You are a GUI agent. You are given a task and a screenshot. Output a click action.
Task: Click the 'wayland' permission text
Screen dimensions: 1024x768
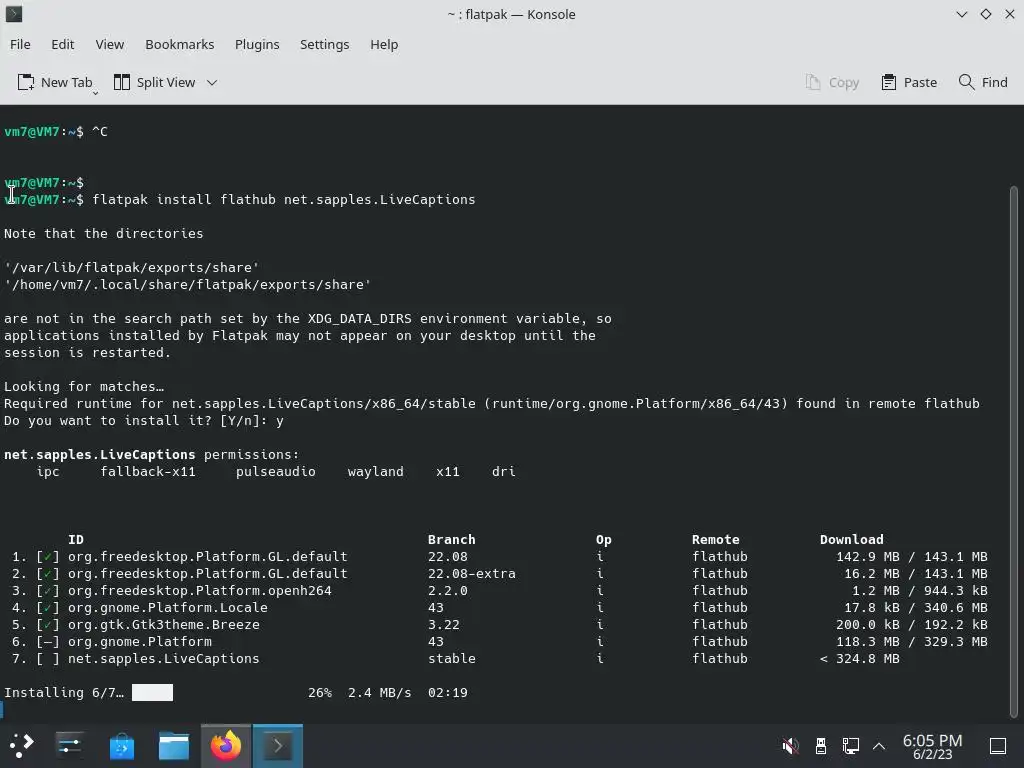376,472
